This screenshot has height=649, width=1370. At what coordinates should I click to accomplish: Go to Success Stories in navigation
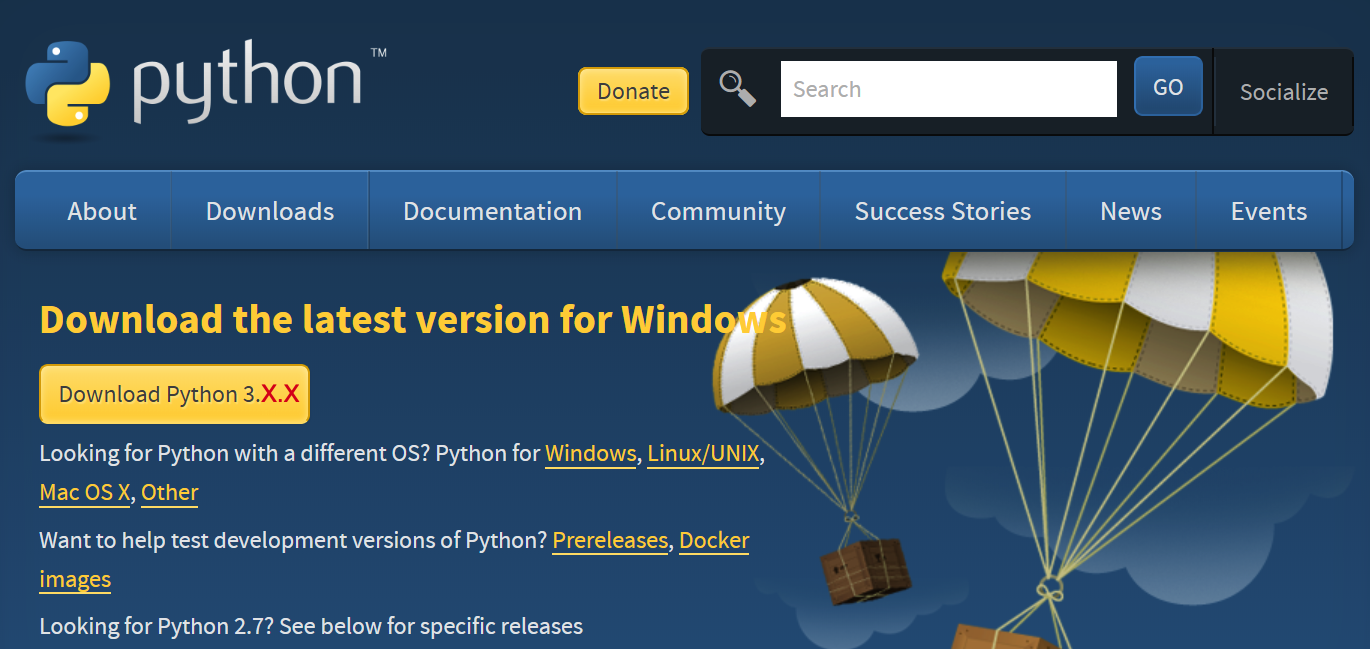click(x=942, y=211)
